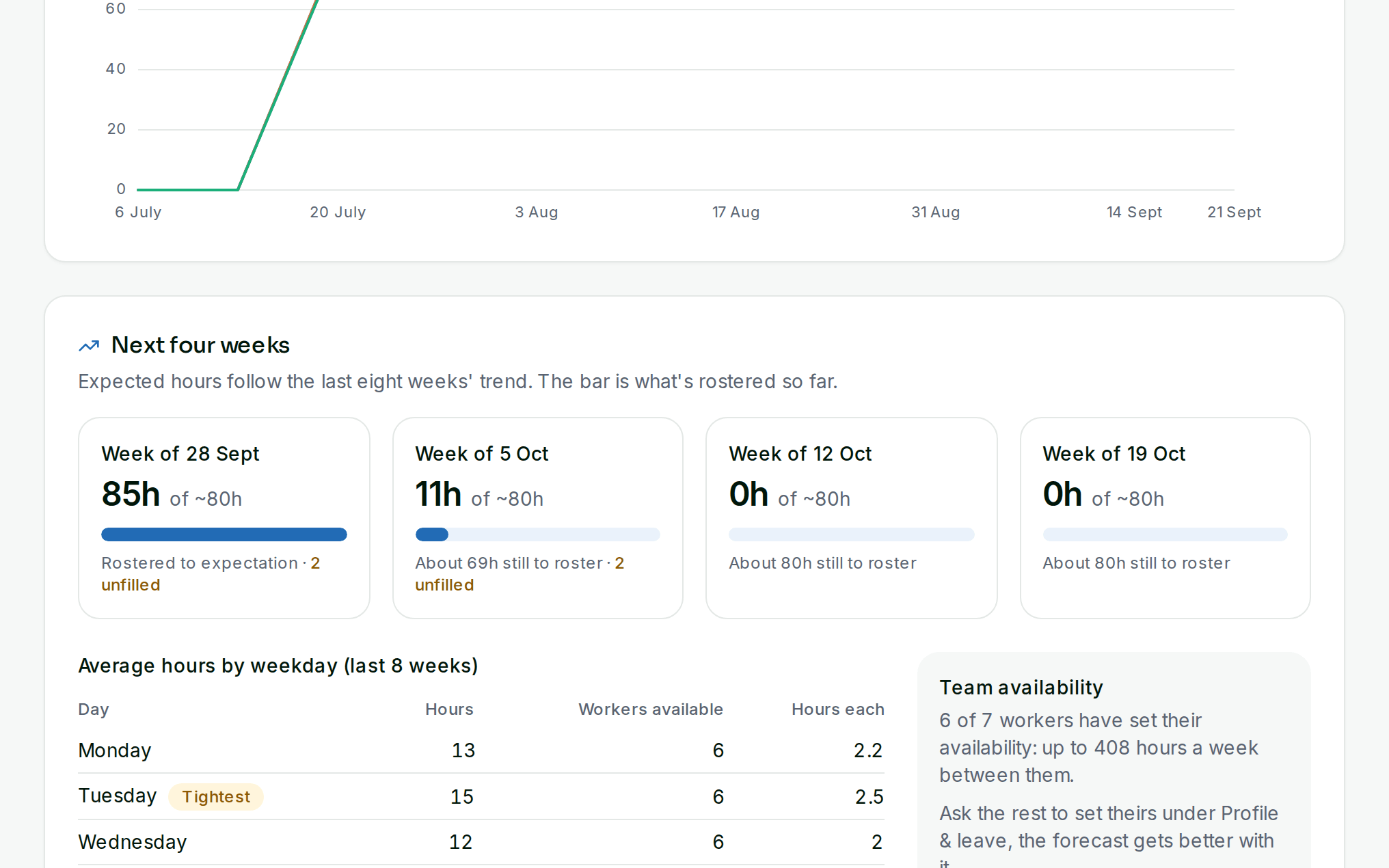This screenshot has height=868, width=1389.
Task: Select the Tuesday row label
Action: tap(118, 796)
